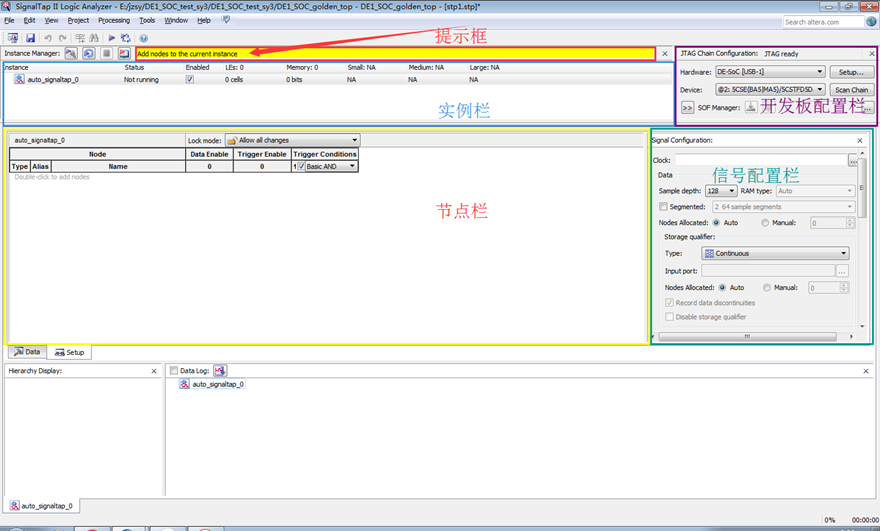The image size is (880, 531).
Task: Open the Tools menu
Action: coord(147,20)
